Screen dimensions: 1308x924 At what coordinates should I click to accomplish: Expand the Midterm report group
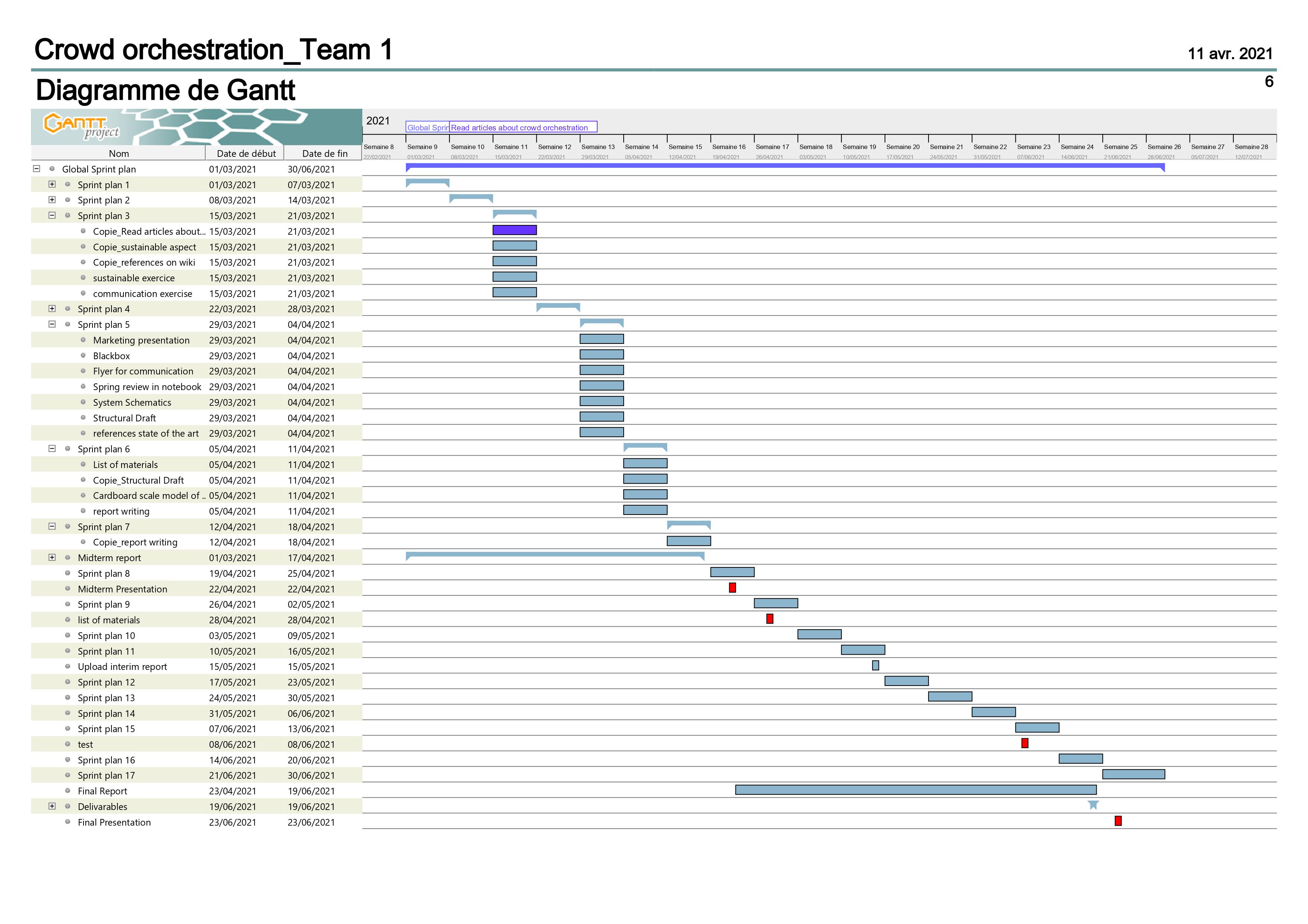pyautogui.click(x=52, y=557)
